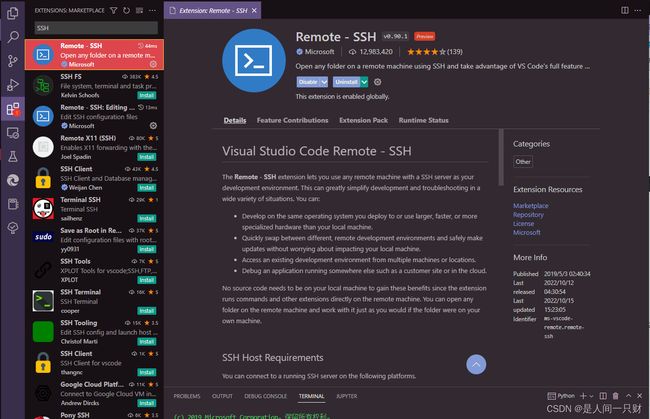Open the Run and Debug view
The height and width of the screenshot is (419, 650).
pyautogui.click(x=13, y=85)
